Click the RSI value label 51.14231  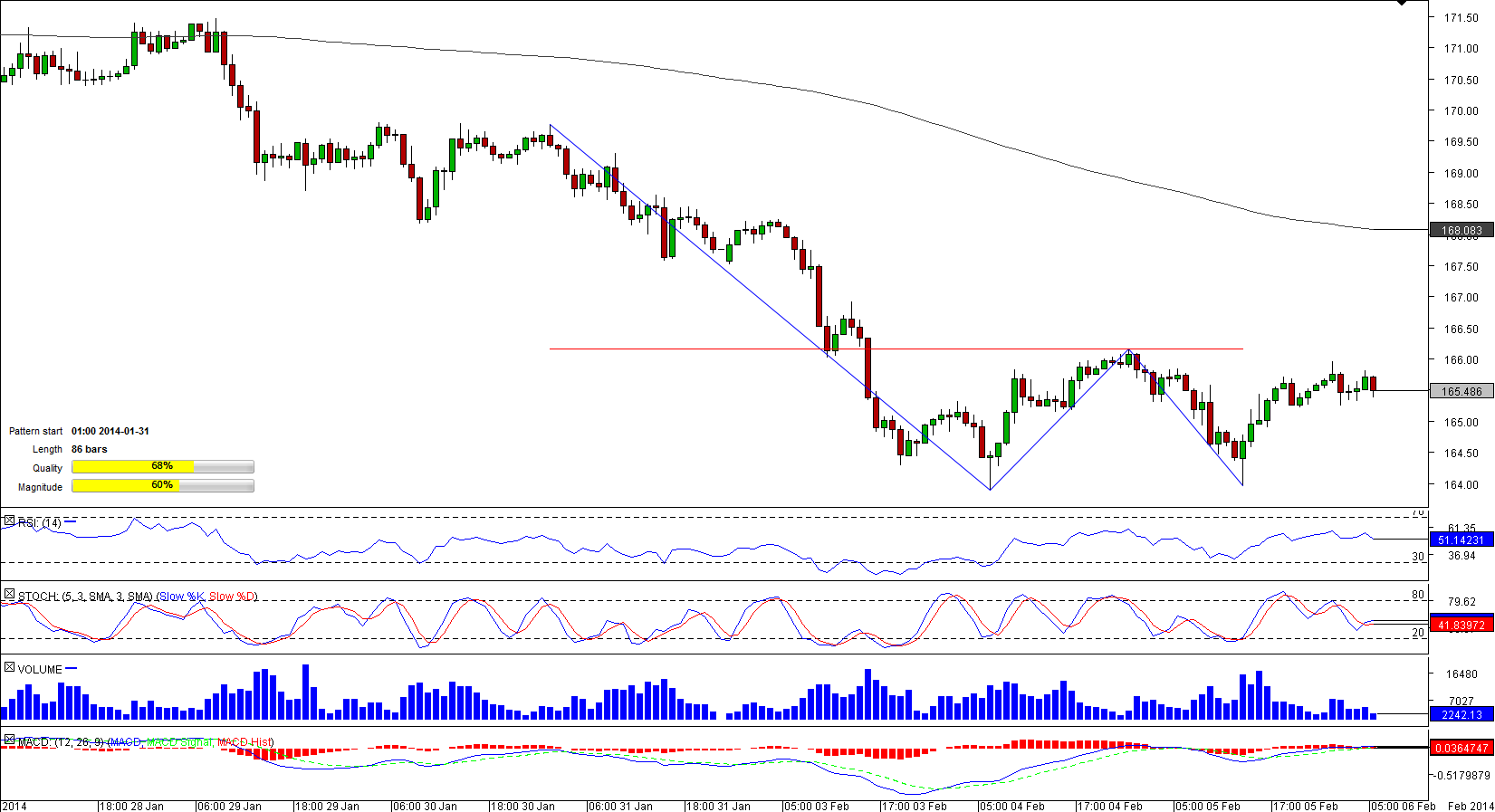point(1461,540)
